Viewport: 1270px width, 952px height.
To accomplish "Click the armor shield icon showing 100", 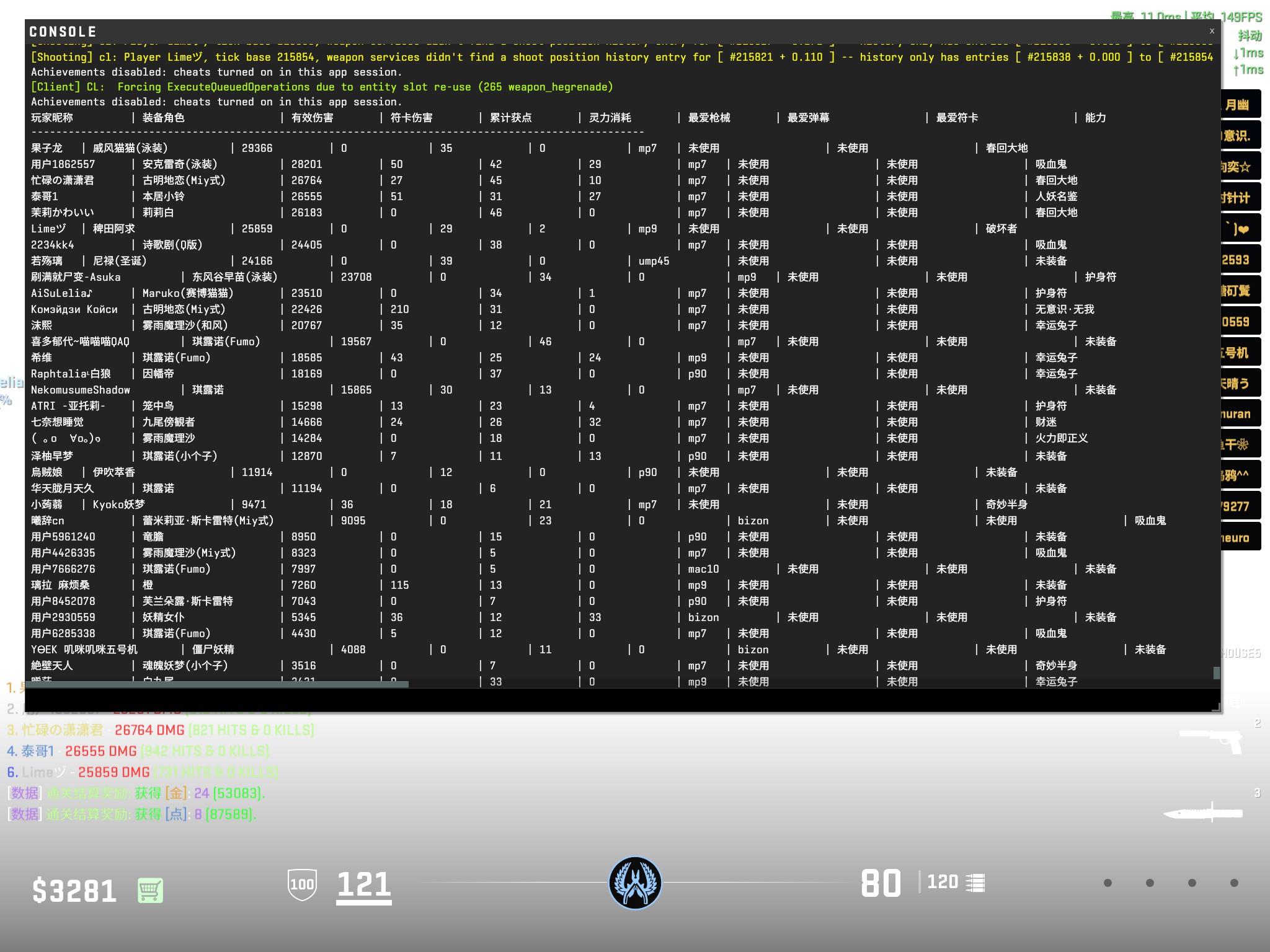I will pos(302,884).
